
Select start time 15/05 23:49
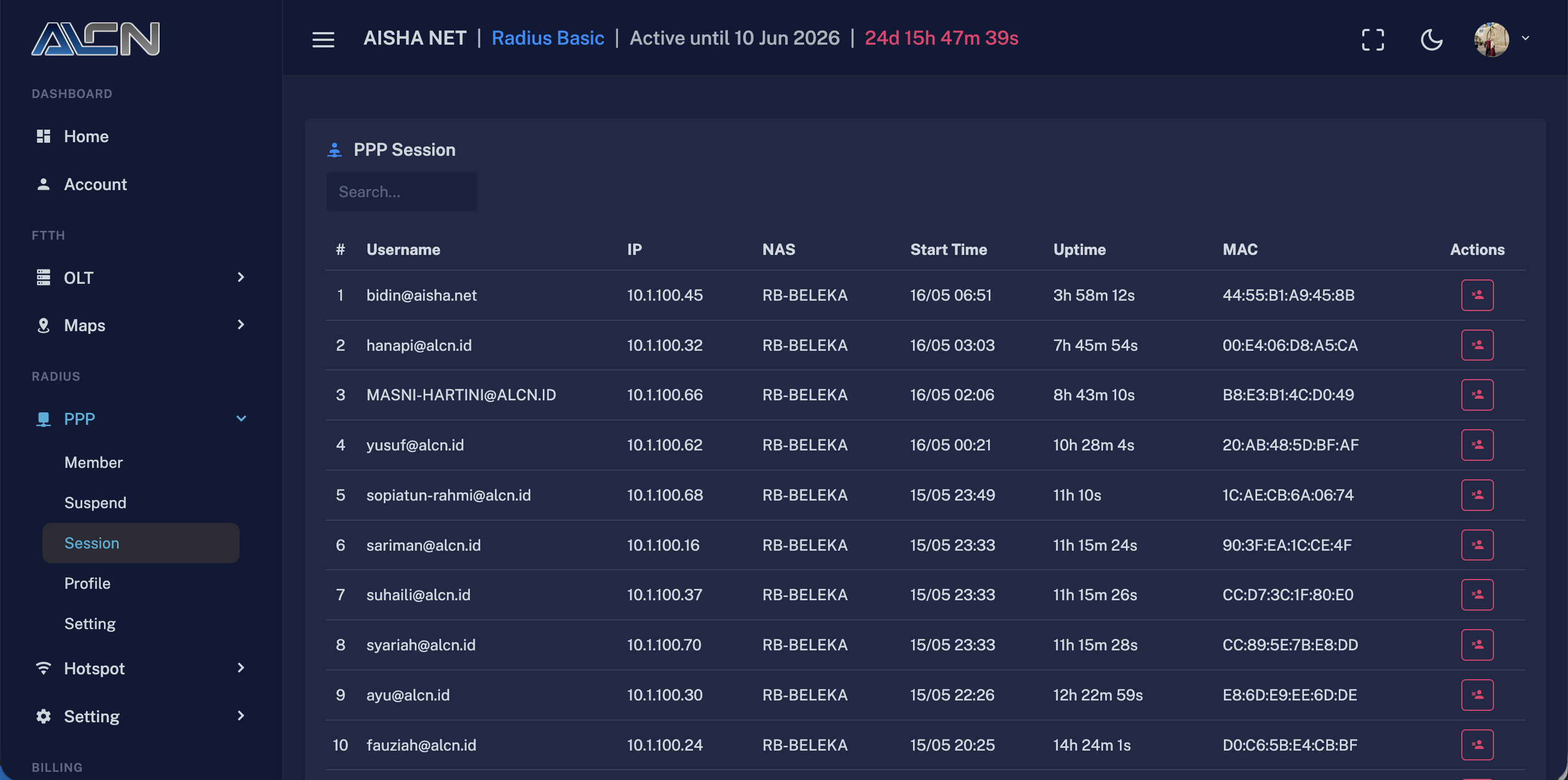coord(952,495)
